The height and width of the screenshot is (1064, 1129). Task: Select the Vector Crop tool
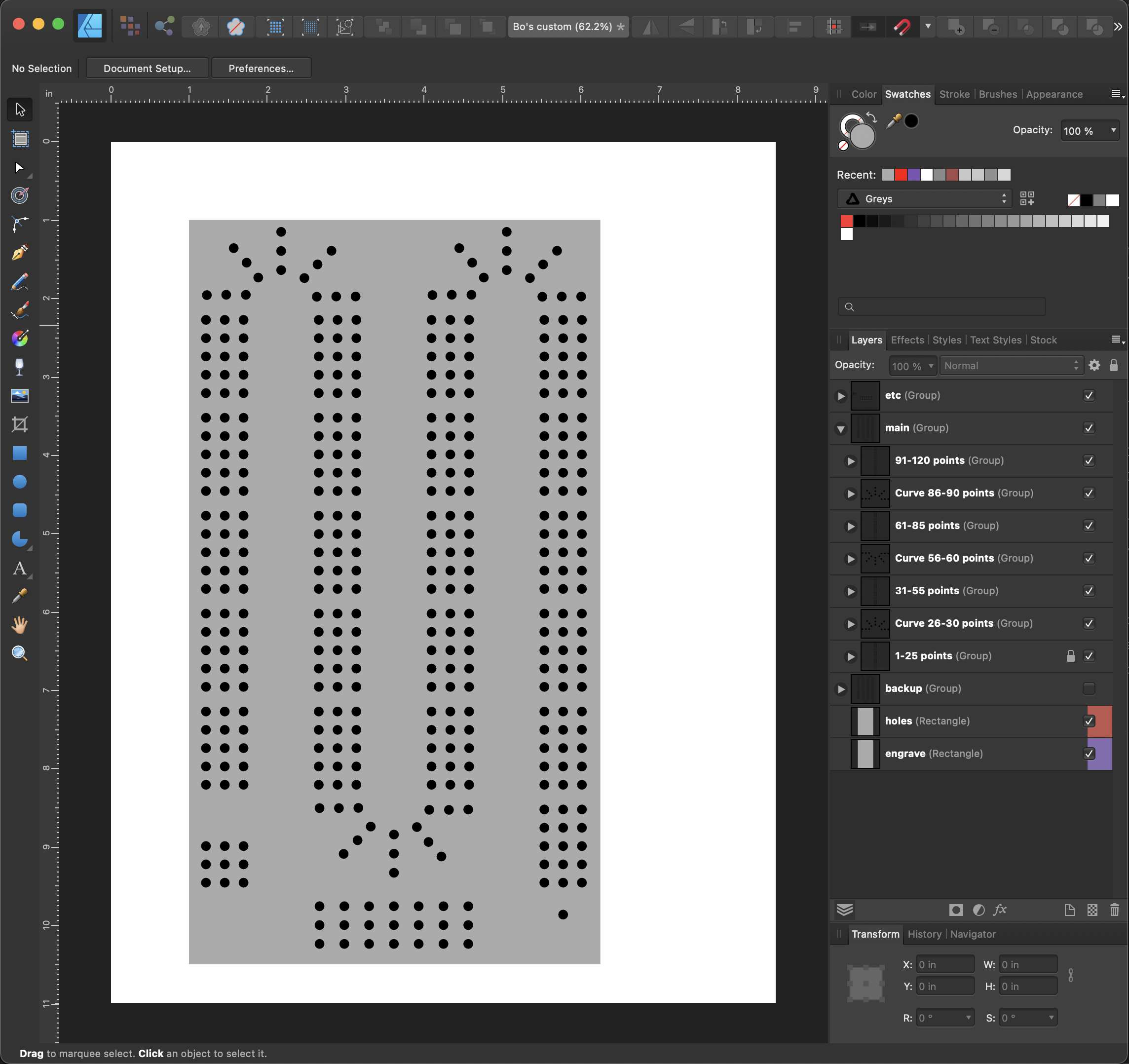tap(20, 425)
